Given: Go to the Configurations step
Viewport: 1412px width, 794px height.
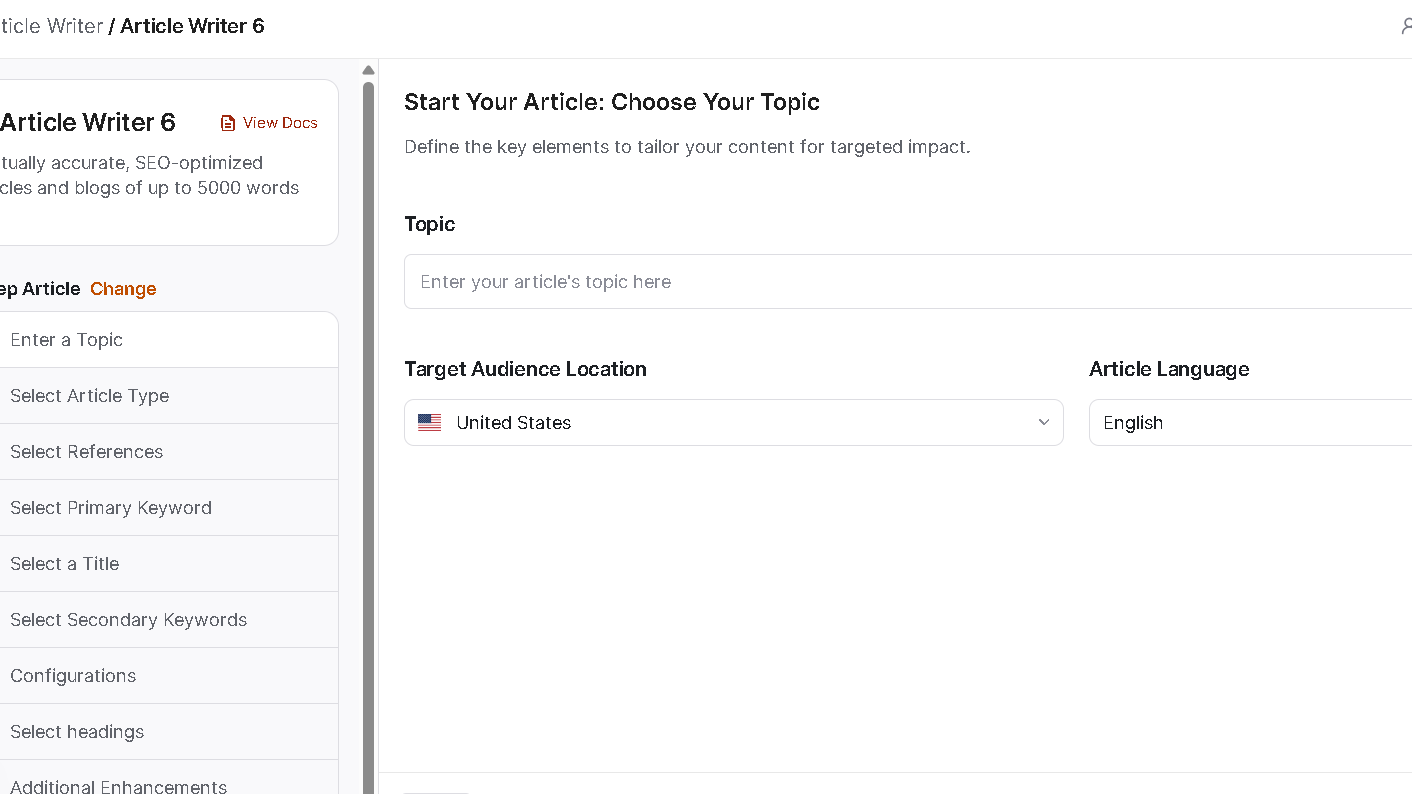Looking at the screenshot, I should point(167,676).
